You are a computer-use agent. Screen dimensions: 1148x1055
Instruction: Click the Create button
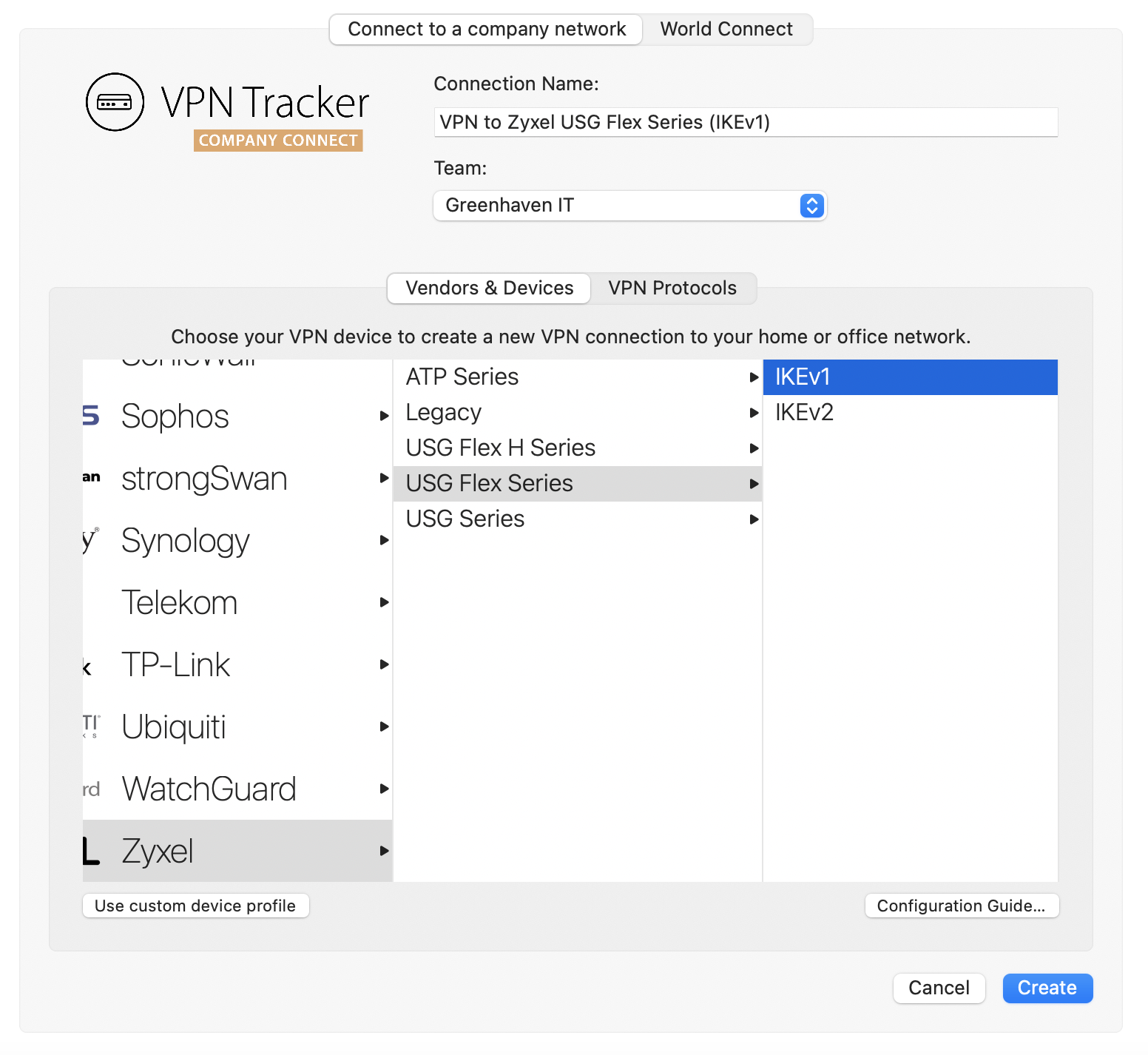coord(1047,988)
